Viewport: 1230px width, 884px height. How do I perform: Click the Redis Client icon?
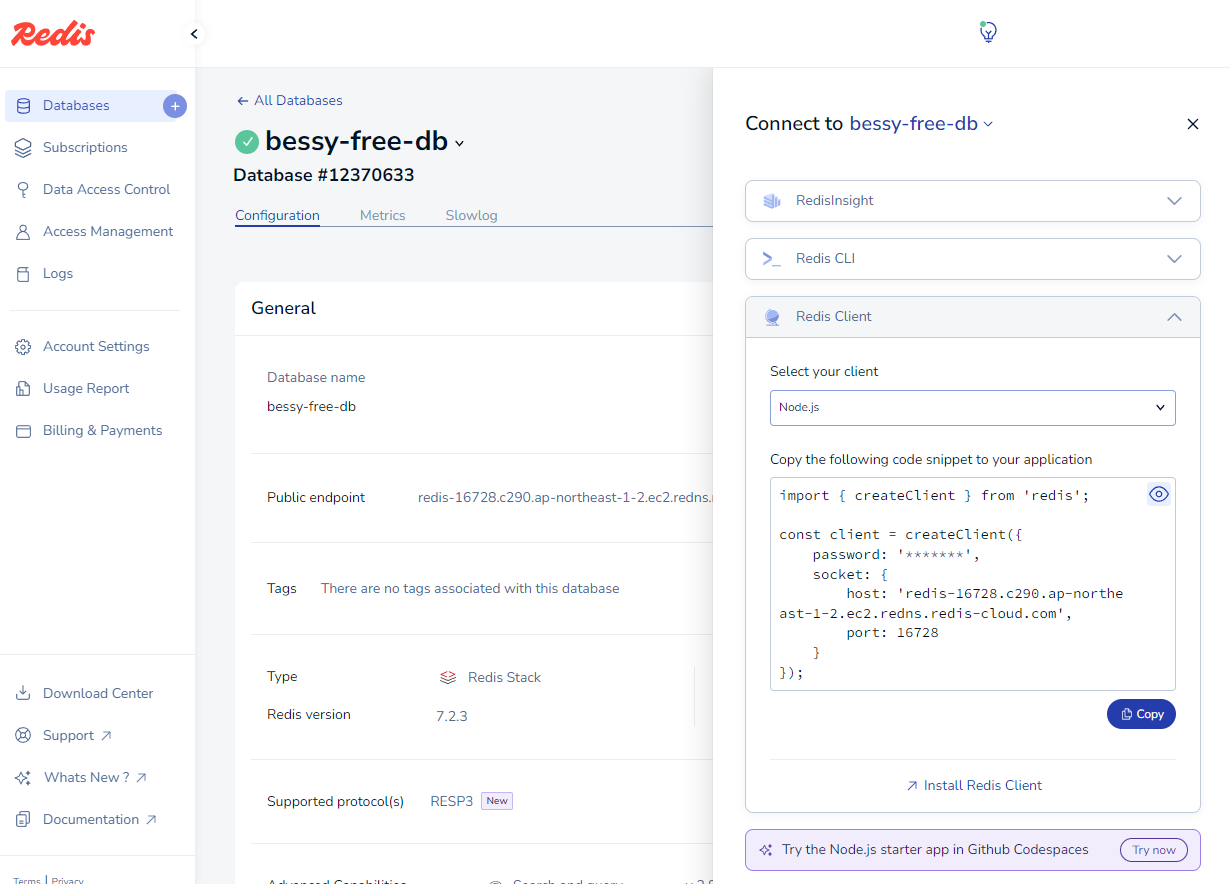tap(772, 317)
